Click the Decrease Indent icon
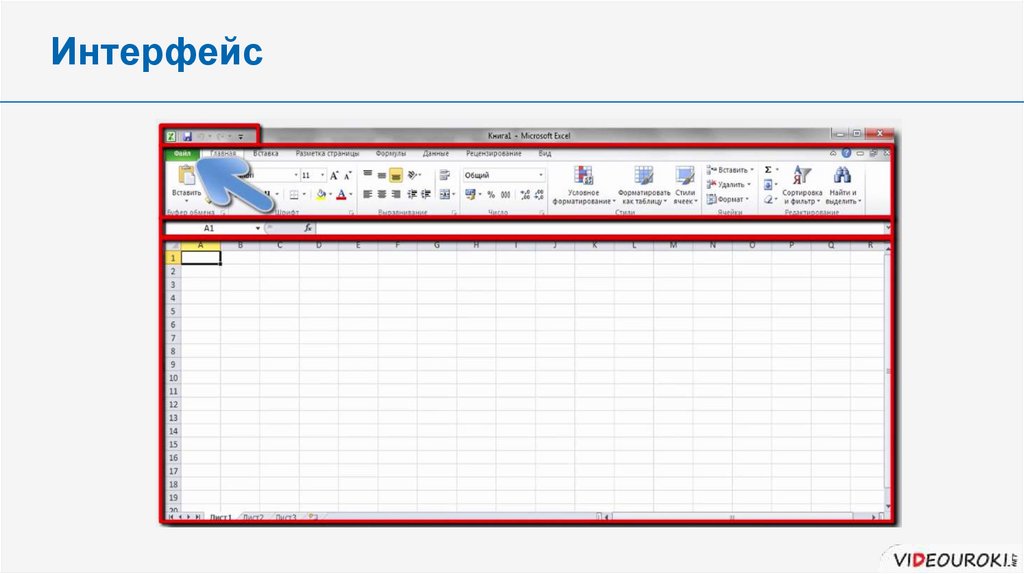This screenshot has width=1024, height=574. (412, 194)
